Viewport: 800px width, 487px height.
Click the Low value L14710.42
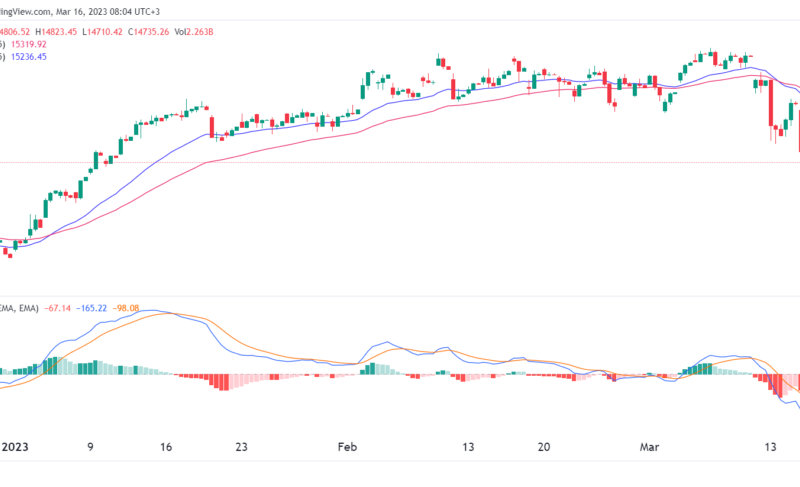coord(103,32)
